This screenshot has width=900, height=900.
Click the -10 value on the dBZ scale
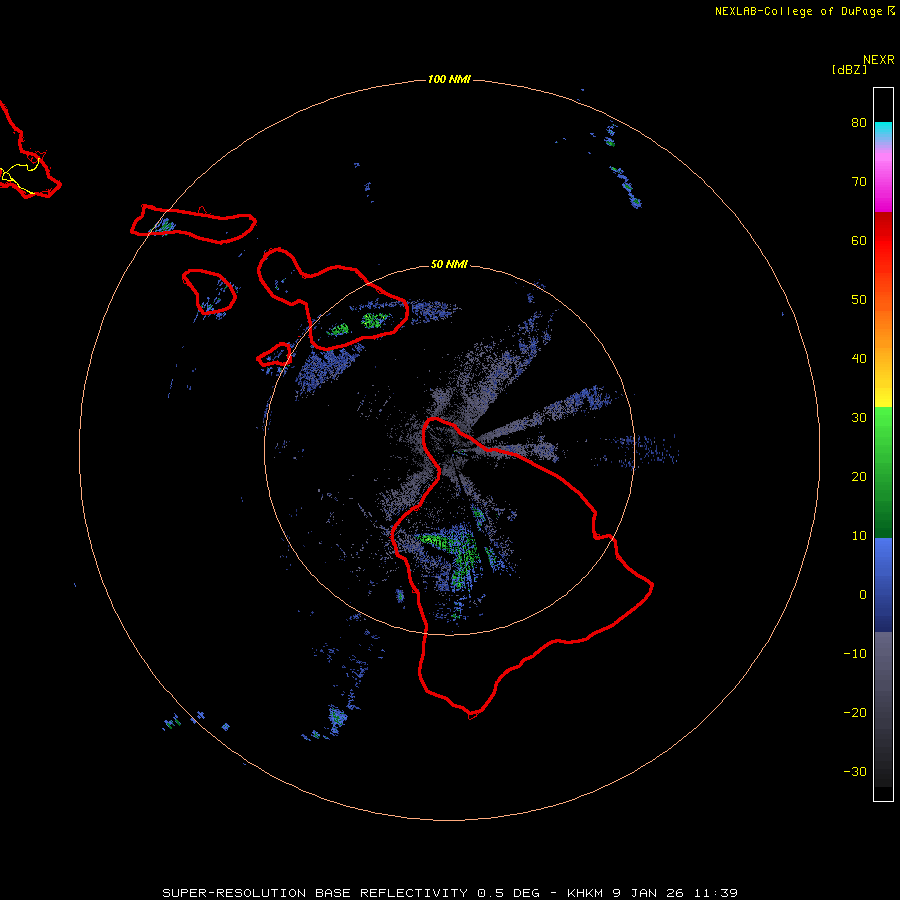coord(855,654)
